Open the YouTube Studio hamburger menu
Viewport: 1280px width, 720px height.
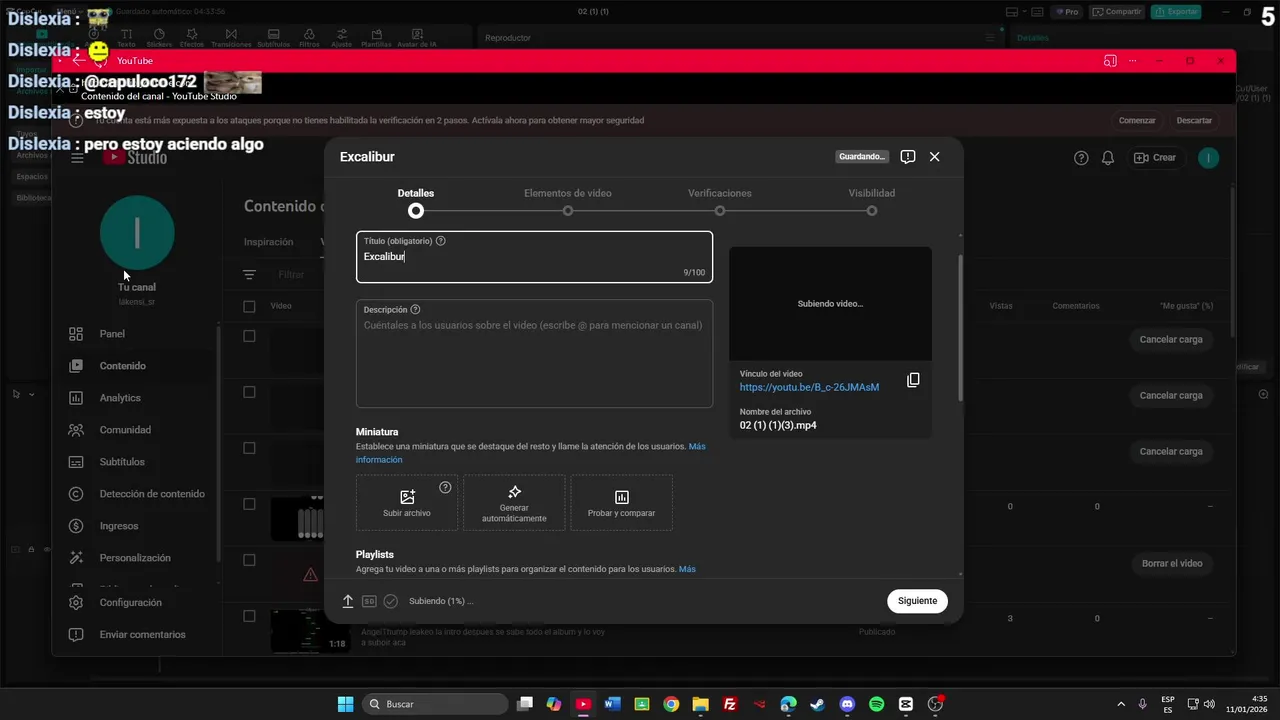click(78, 158)
